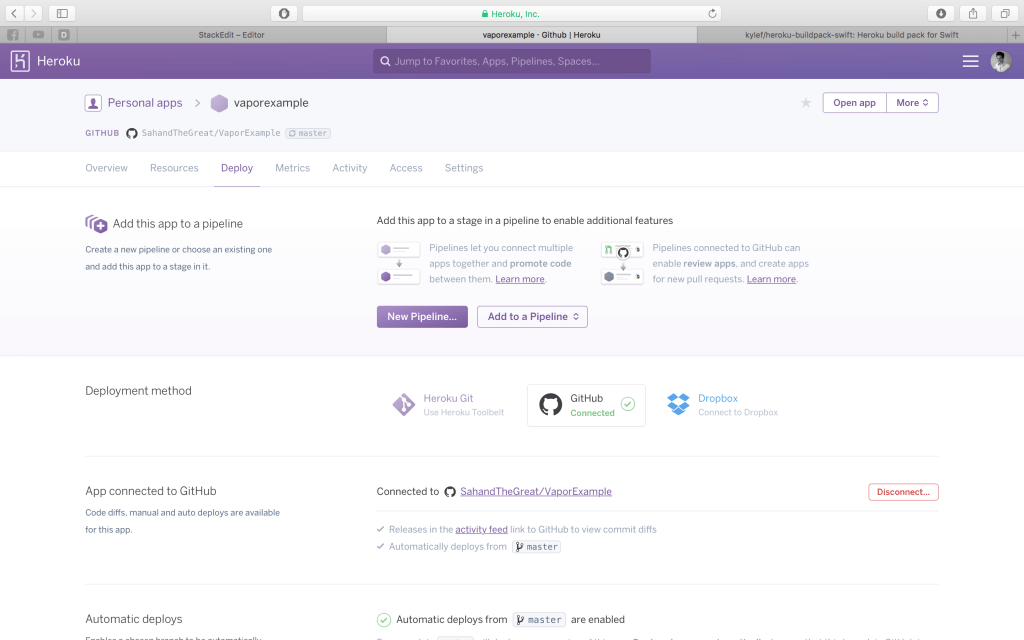The width and height of the screenshot is (1024, 640).
Task: Click the search magnifier icon
Action: 385,61
